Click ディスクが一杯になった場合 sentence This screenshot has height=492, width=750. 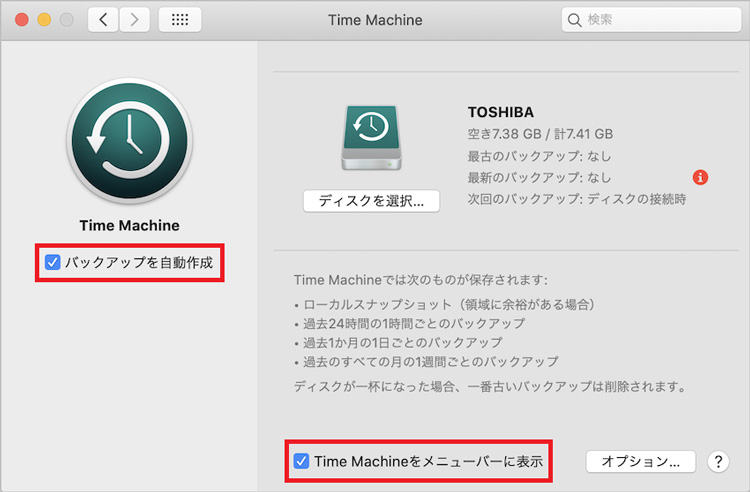[x=490, y=386]
